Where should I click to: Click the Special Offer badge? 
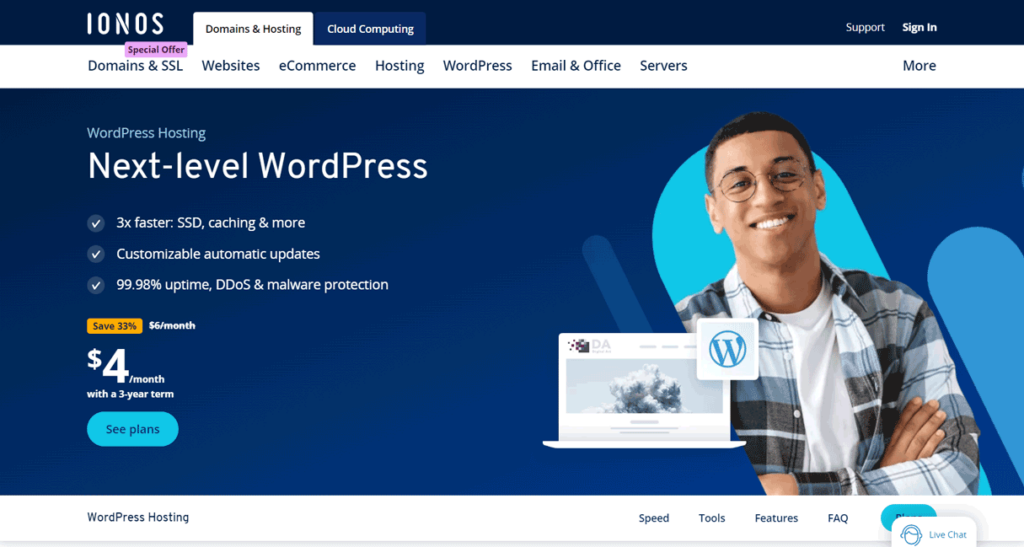[x=156, y=50]
